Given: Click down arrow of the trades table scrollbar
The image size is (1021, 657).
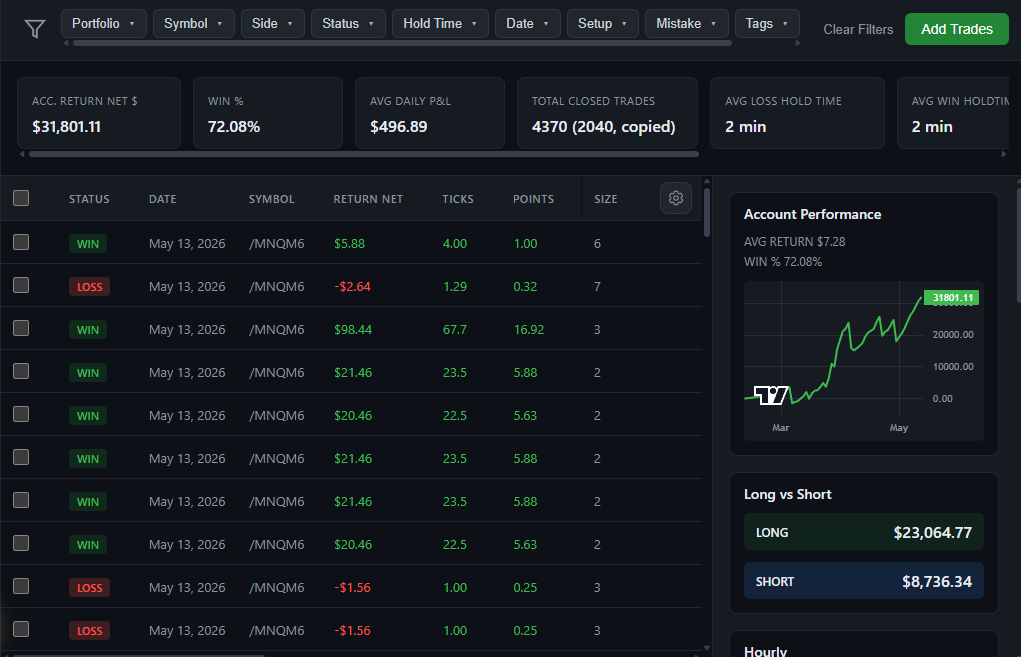Looking at the screenshot, I should (707, 648).
